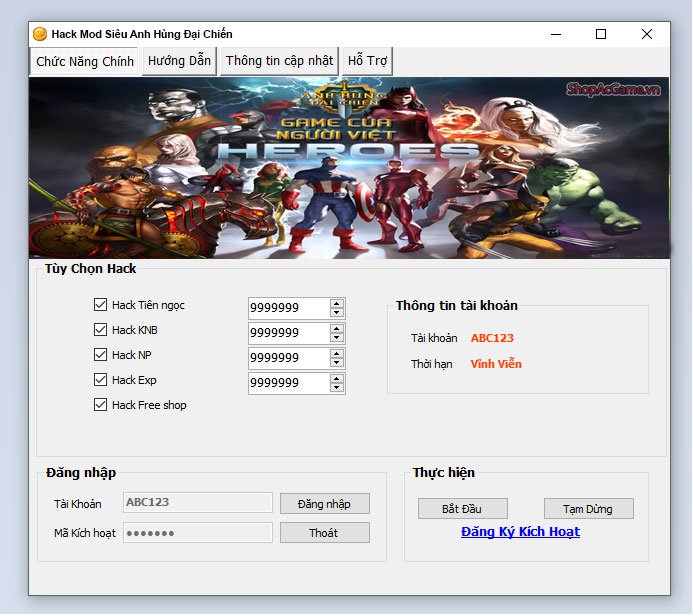Decrease the Hack Exp value with down arrow
This screenshot has width=693, height=616.
[x=337, y=388]
